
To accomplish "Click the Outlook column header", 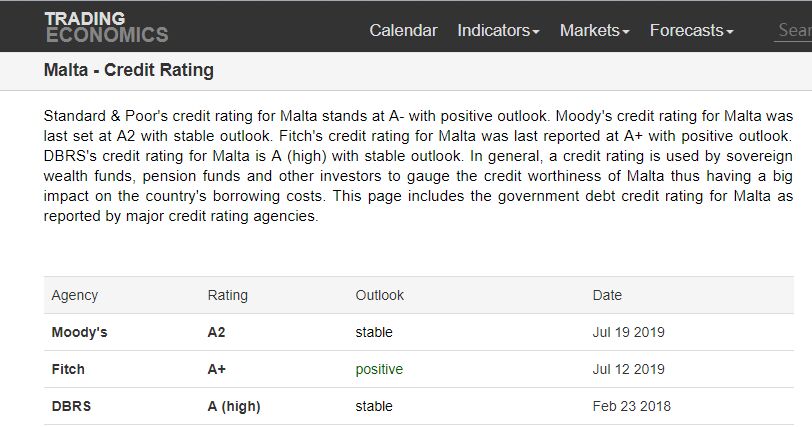I will point(380,295).
